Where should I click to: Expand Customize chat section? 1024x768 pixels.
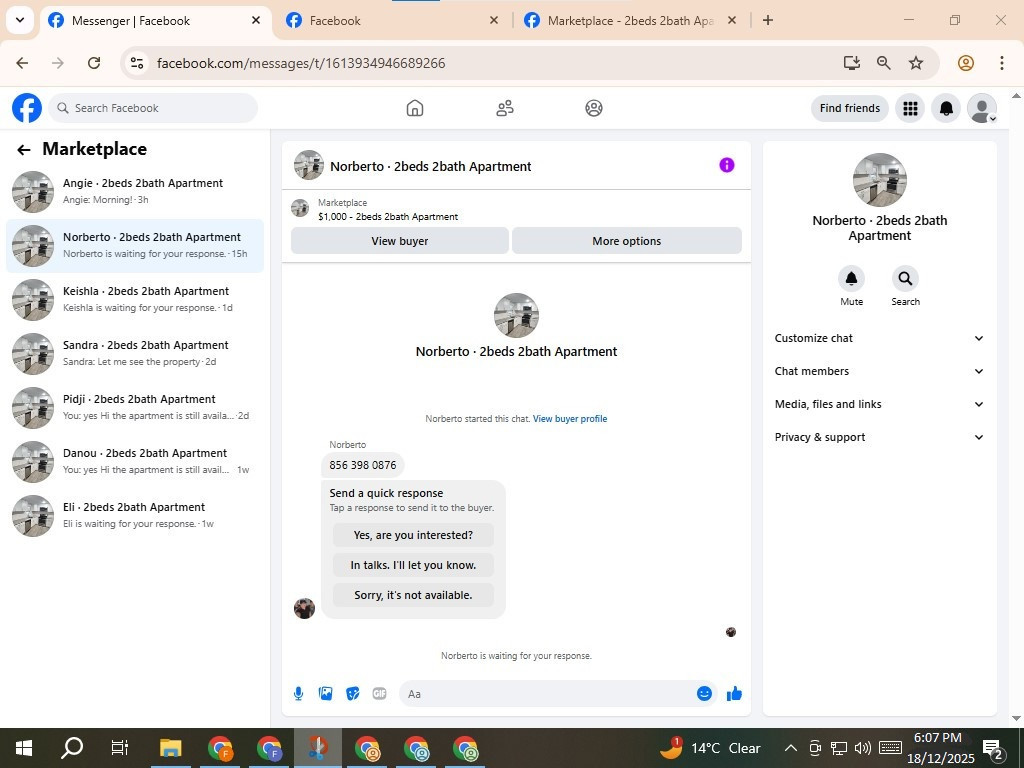click(879, 338)
